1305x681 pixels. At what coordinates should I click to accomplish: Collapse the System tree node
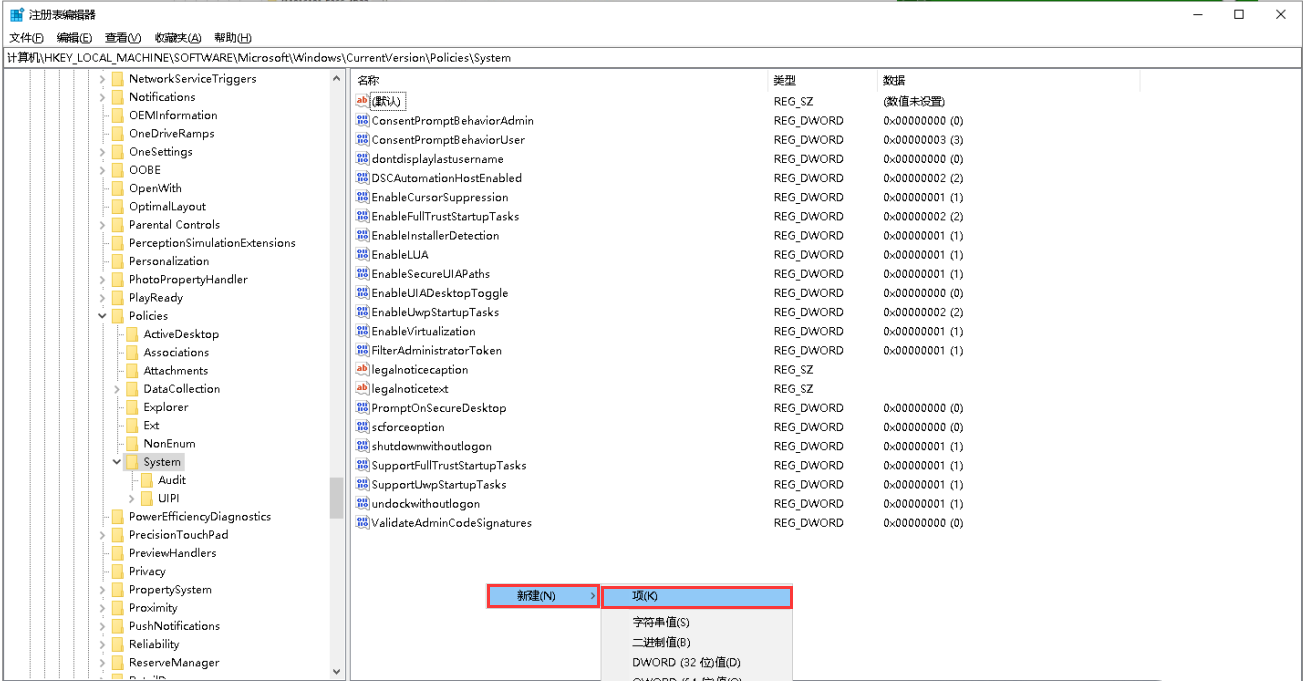[x=117, y=462]
